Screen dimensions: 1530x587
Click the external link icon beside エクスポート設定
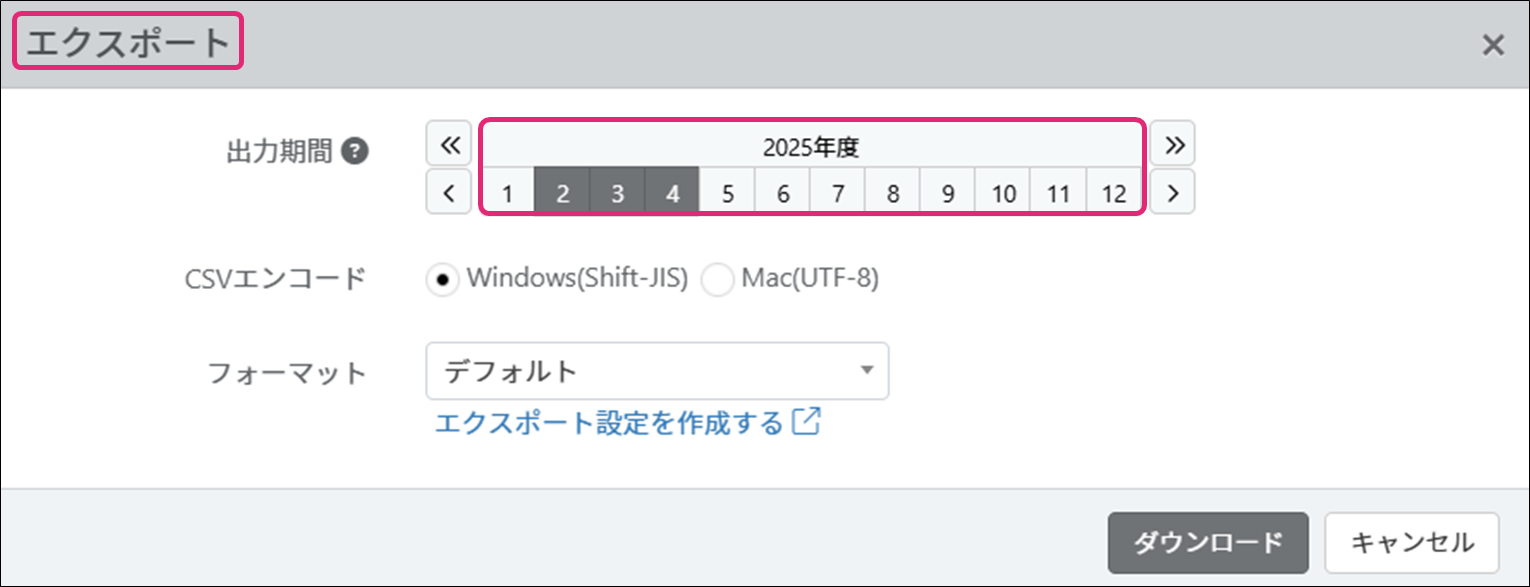(x=806, y=422)
